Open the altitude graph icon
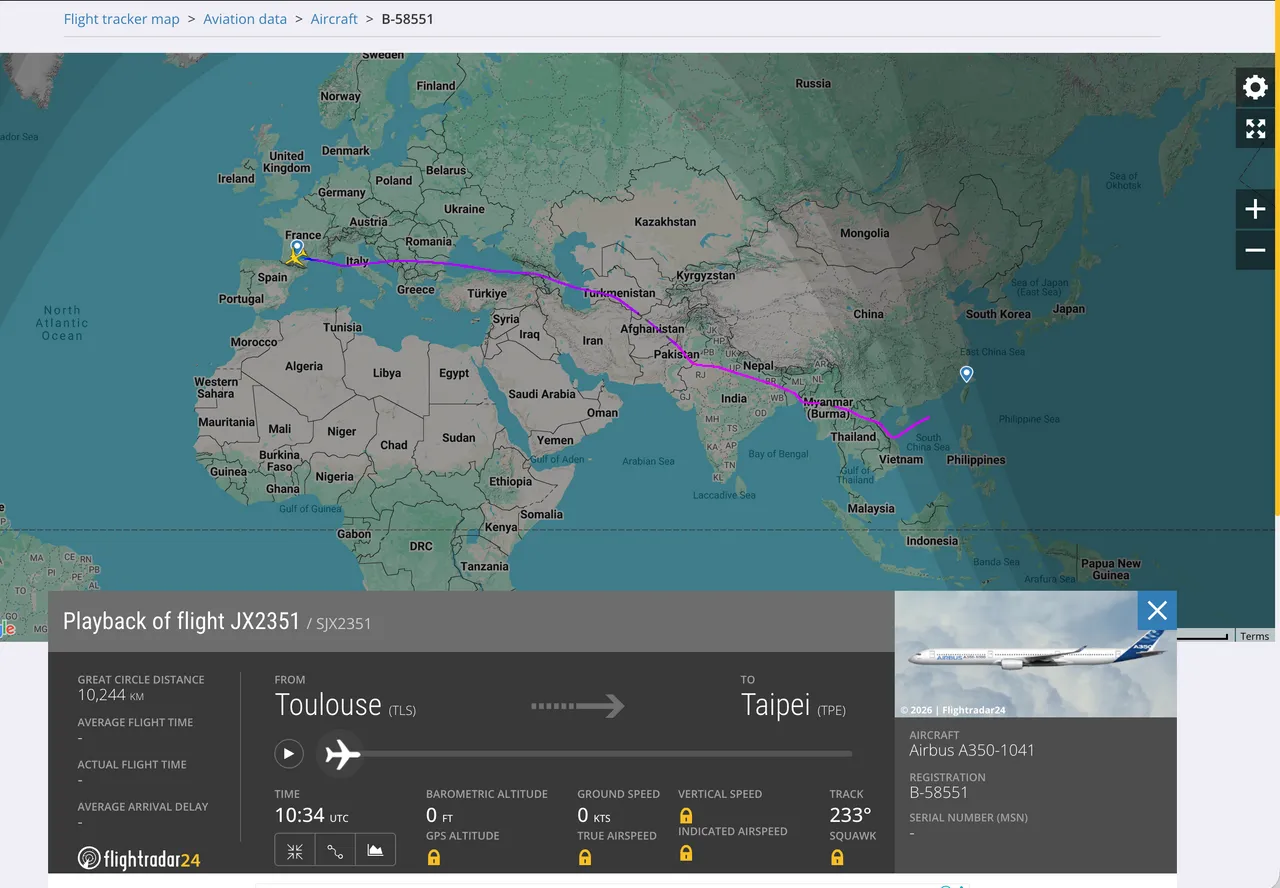Screen dimensions: 1280x888 coord(374,849)
